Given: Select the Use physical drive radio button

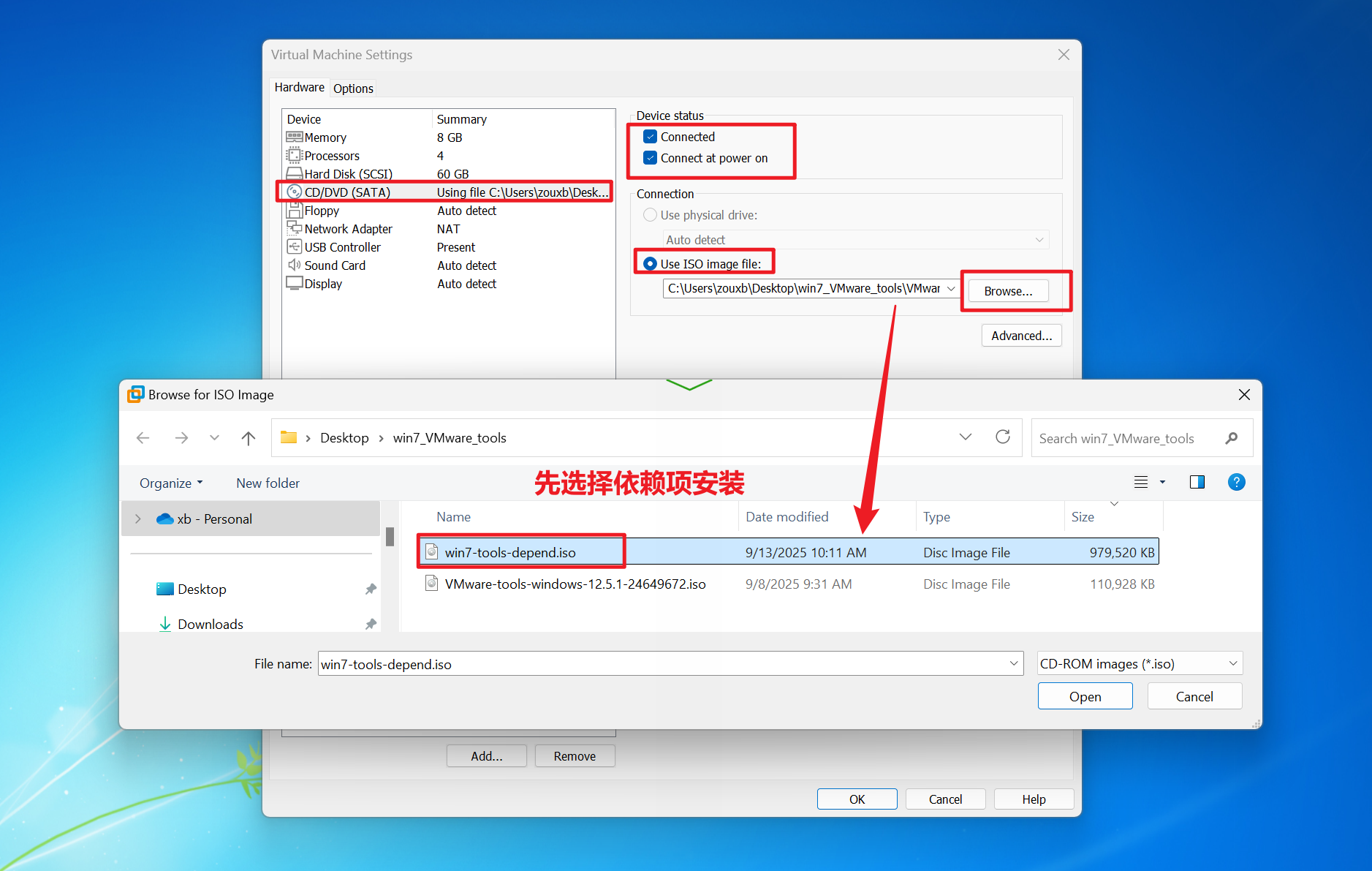Looking at the screenshot, I should (650, 214).
